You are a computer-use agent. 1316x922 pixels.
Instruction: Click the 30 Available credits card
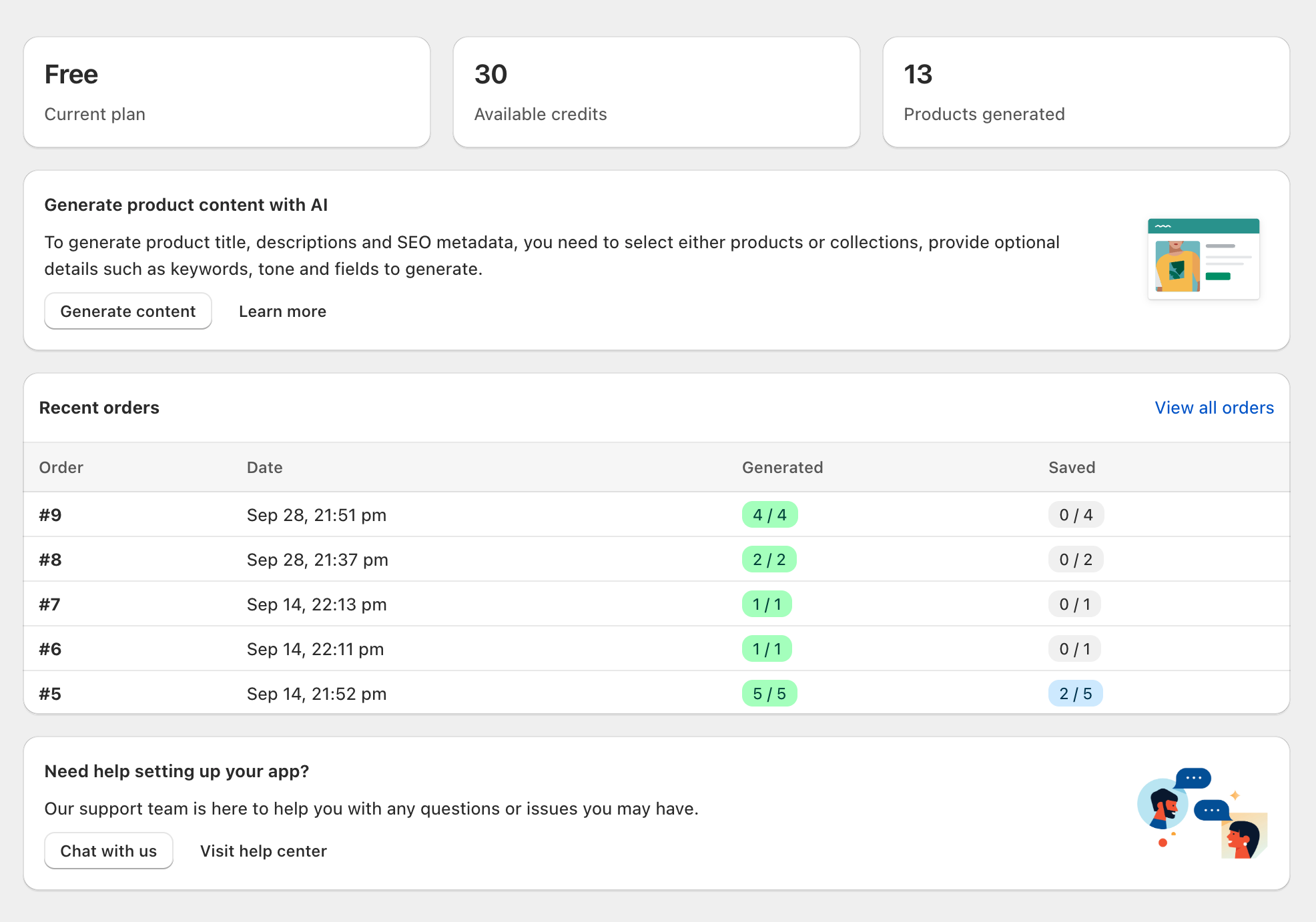[656, 92]
